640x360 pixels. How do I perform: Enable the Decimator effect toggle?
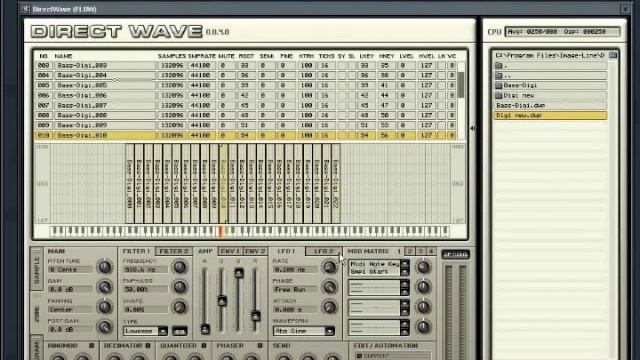click(x=148, y=346)
